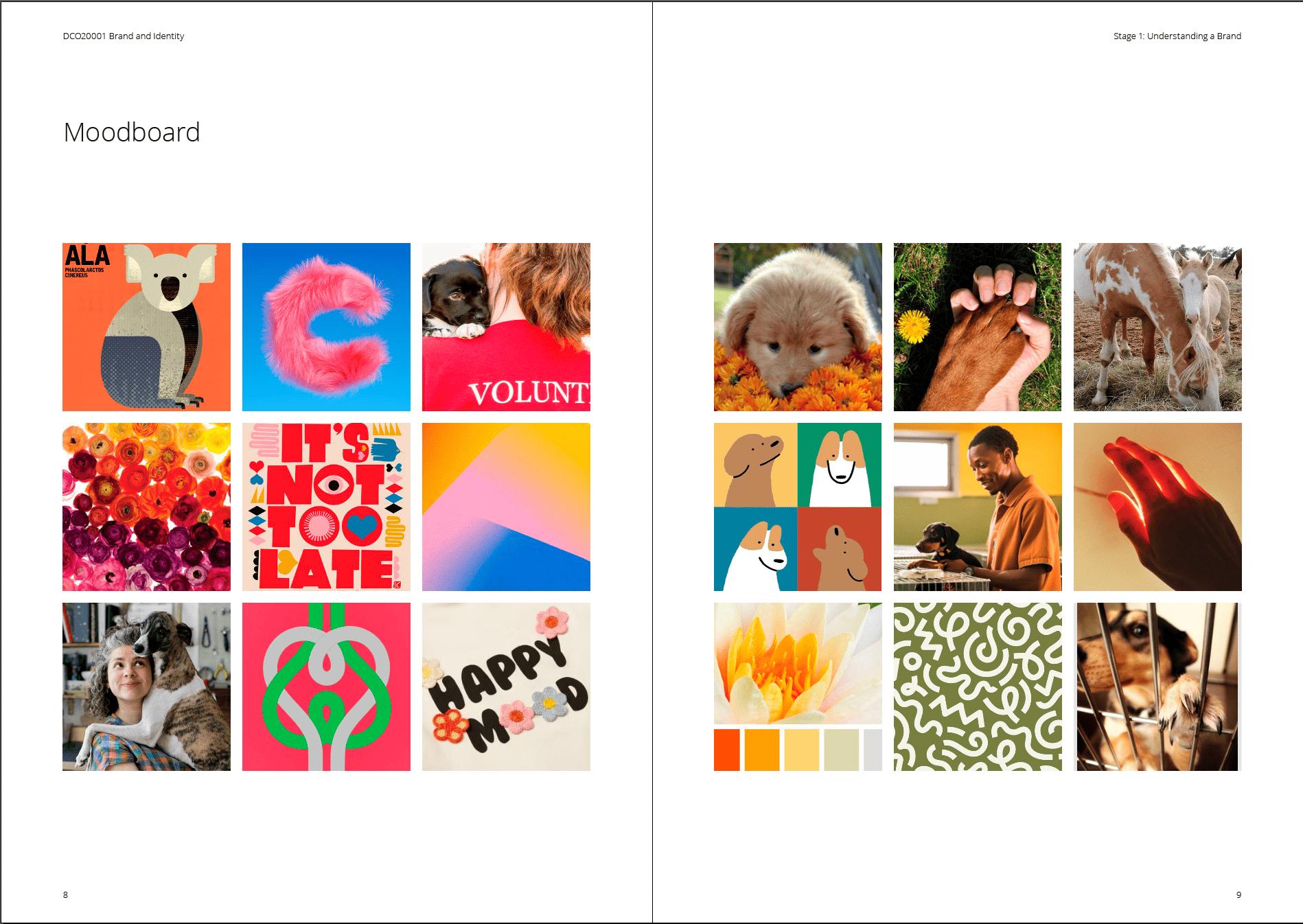
Task: Open the red volunteer shirt puppy photo
Action: point(506,327)
